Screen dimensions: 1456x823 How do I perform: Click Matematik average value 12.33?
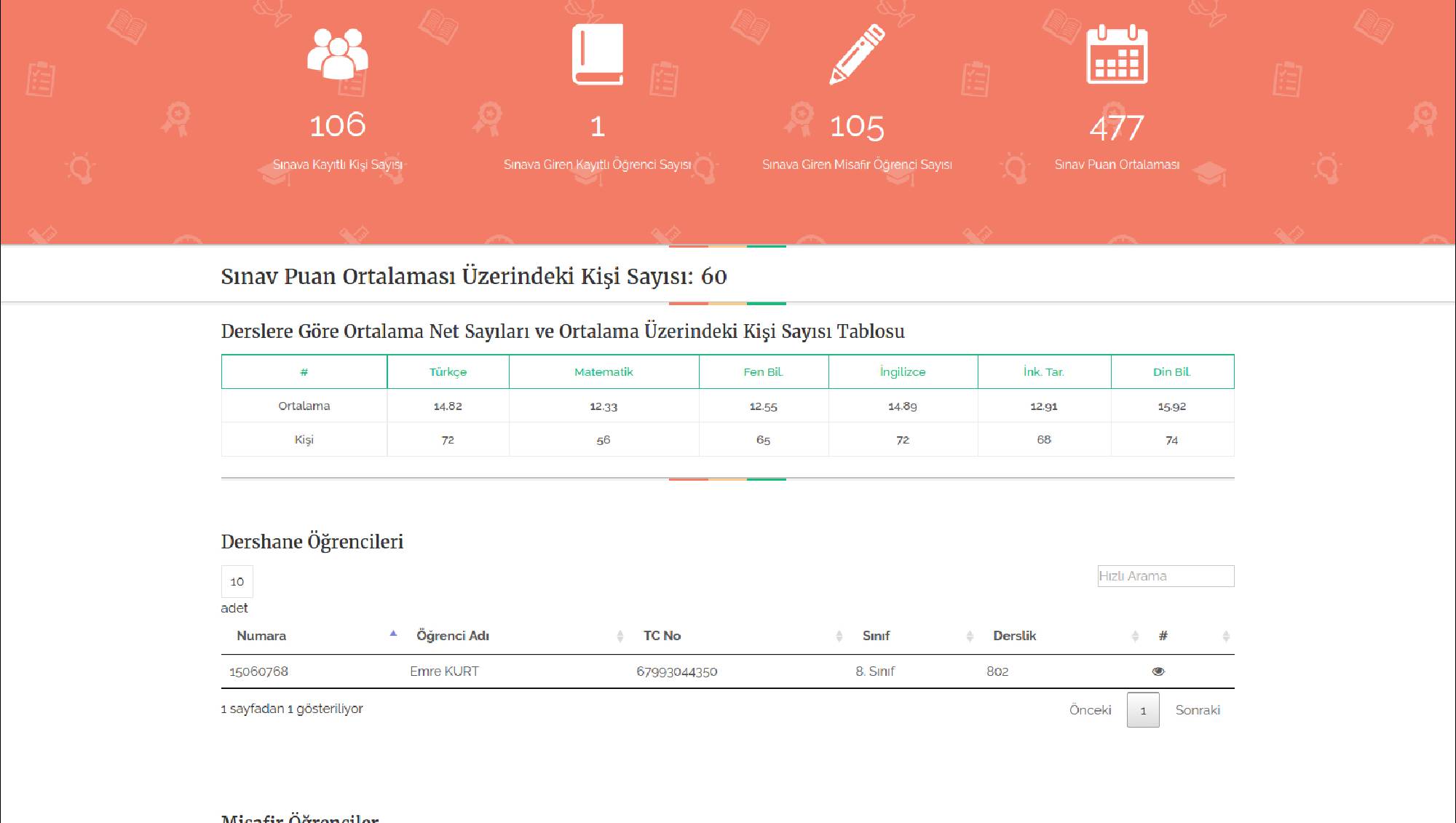tap(604, 406)
